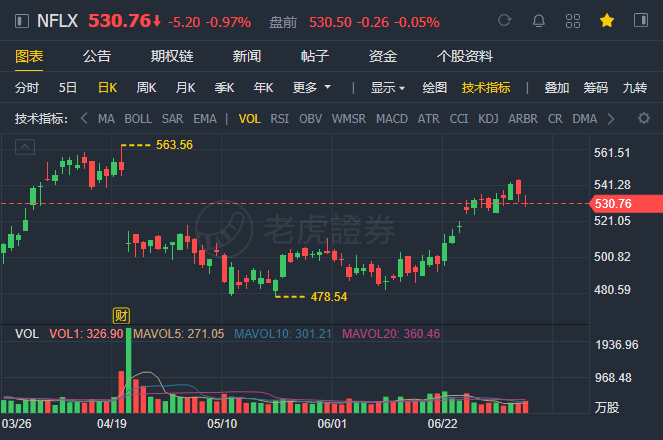The height and width of the screenshot is (440, 663).
Task: Select the CR indicator
Action: click(x=555, y=119)
